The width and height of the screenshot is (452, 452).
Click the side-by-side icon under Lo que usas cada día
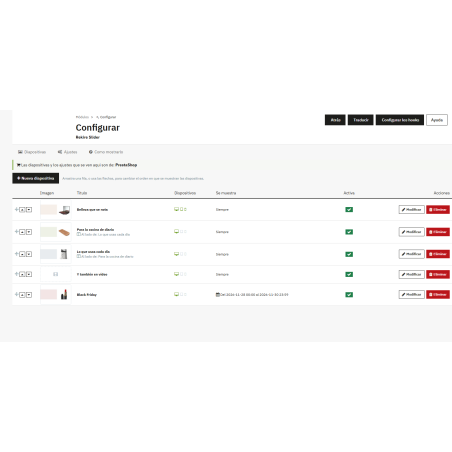pos(79,256)
